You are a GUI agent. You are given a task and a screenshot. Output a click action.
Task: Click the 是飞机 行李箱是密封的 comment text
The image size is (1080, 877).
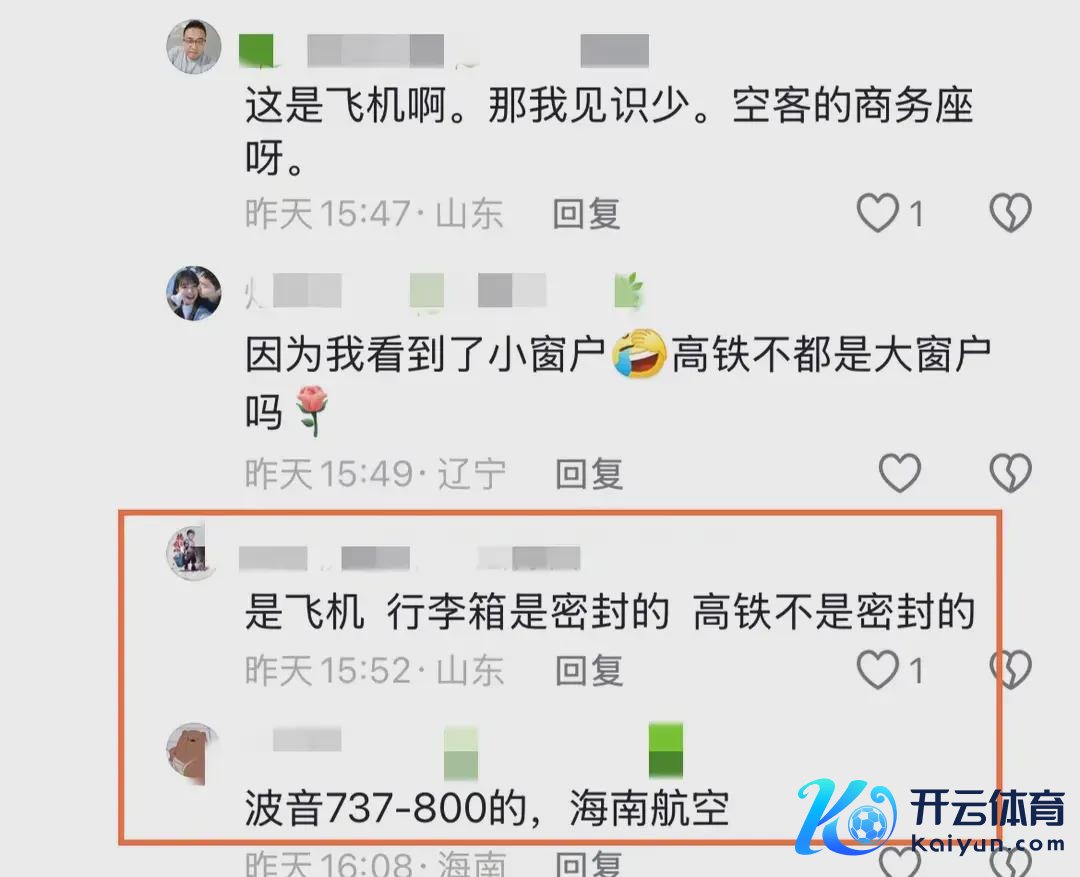[x=610, y=612]
